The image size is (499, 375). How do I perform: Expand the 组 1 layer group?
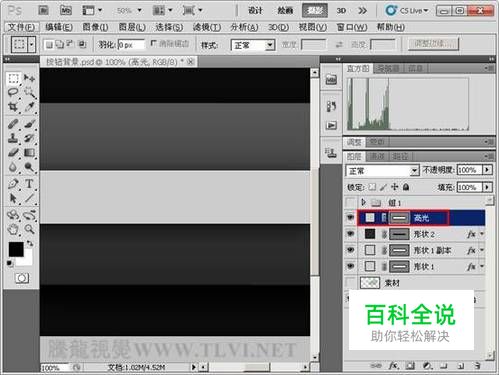364,202
